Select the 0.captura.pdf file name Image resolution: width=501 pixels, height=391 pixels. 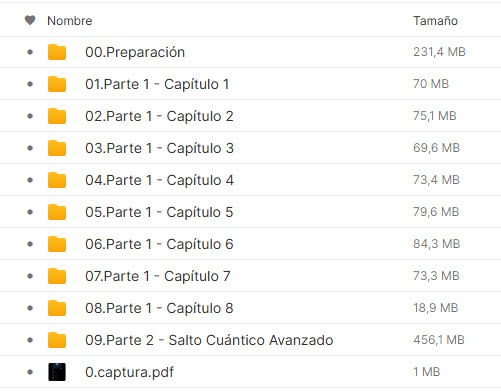[129, 372]
